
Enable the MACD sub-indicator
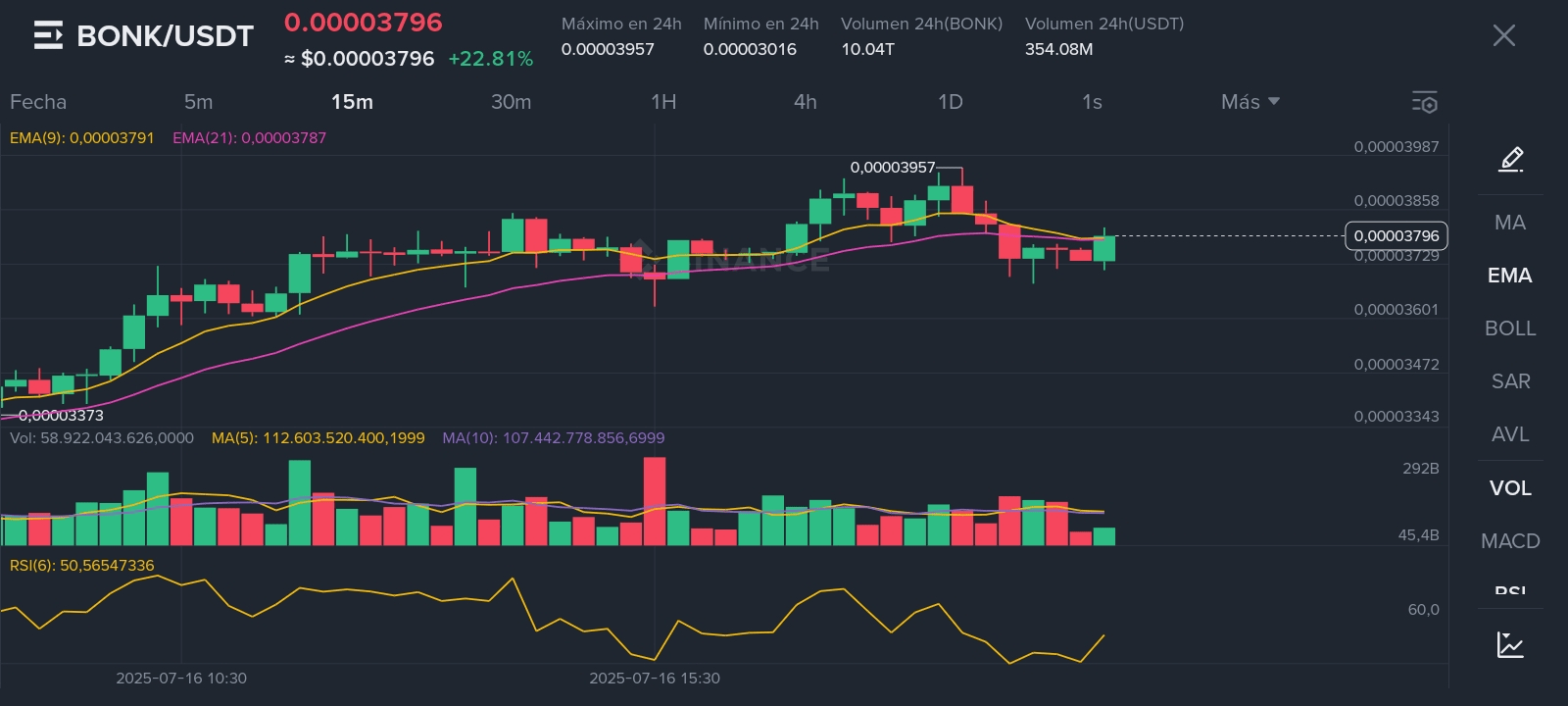pos(1510,541)
